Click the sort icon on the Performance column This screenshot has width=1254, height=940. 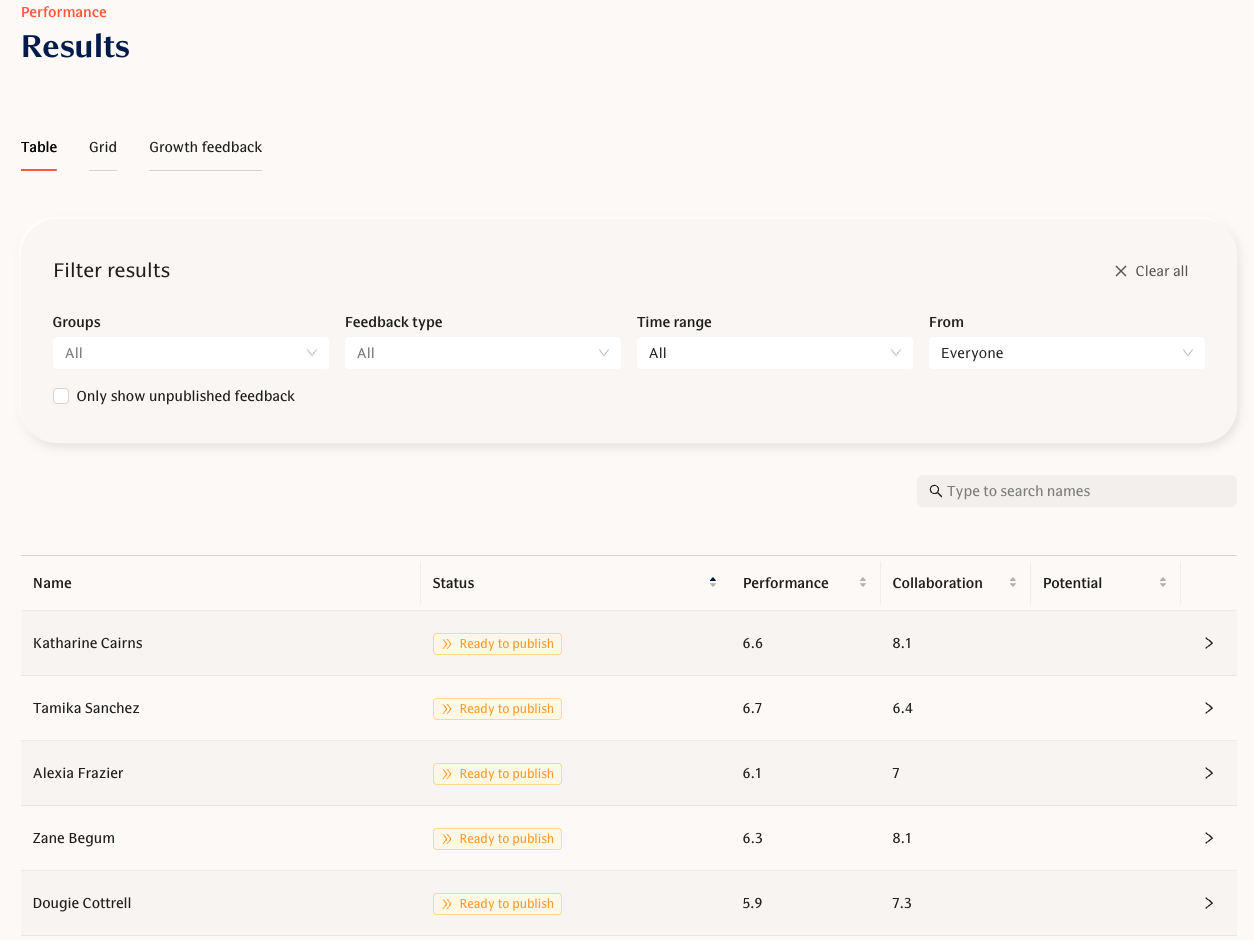[862, 582]
